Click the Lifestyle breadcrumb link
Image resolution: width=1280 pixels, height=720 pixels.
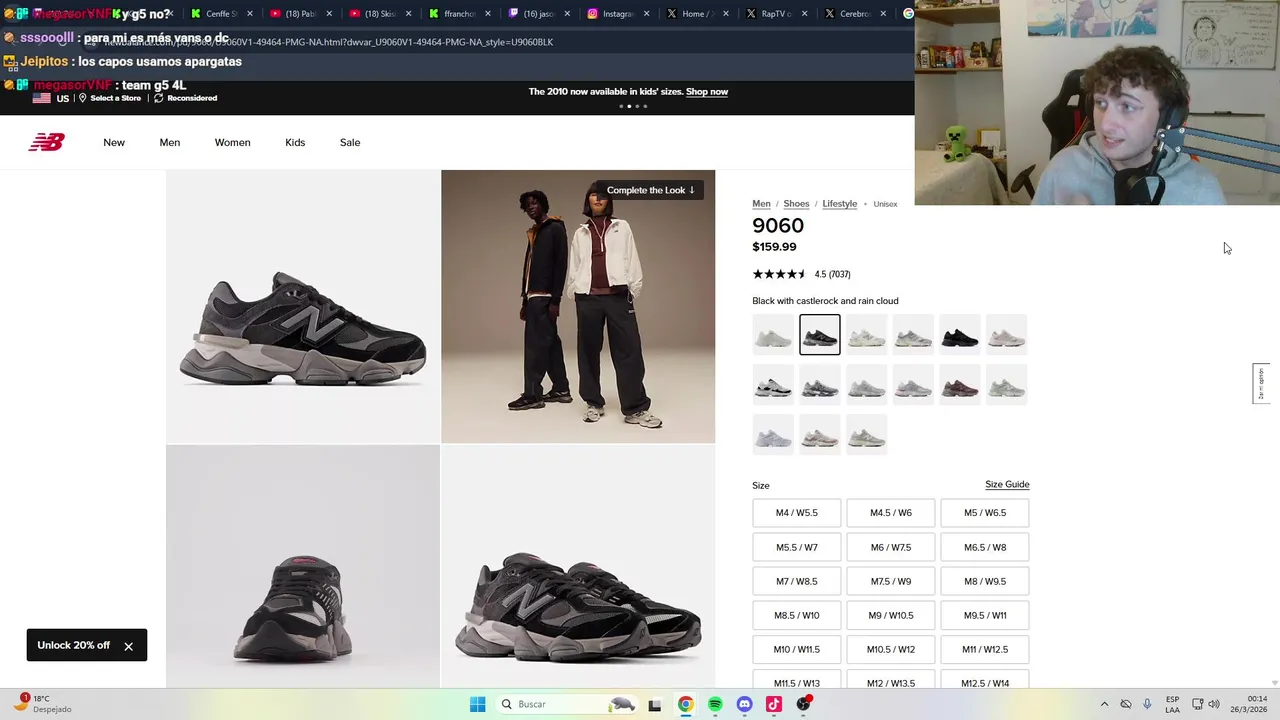(840, 204)
